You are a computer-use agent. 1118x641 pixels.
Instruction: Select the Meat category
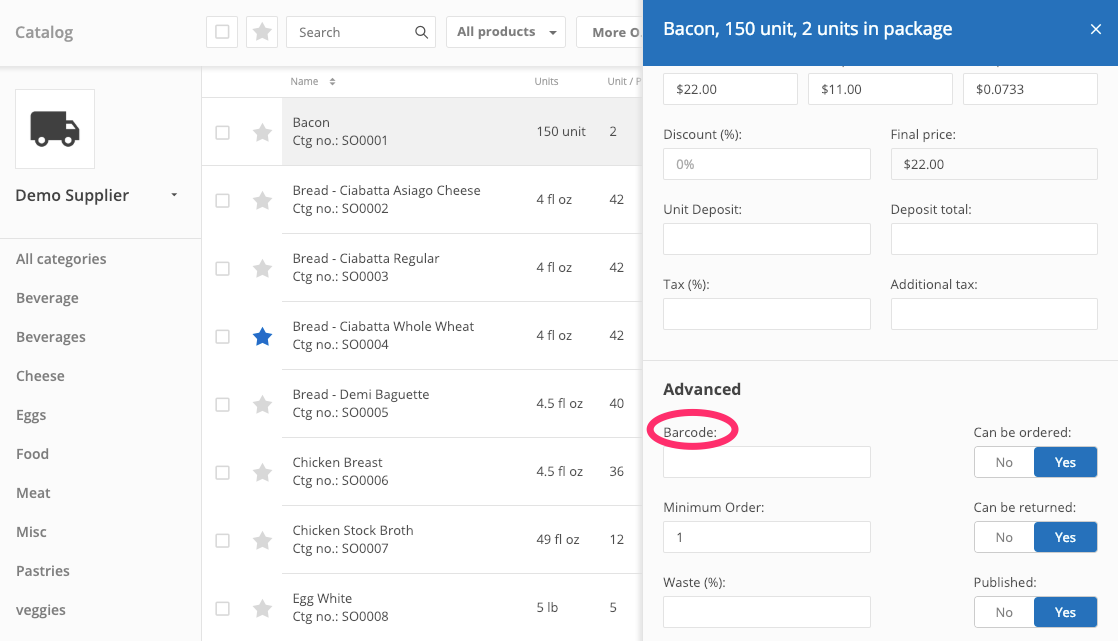click(33, 493)
